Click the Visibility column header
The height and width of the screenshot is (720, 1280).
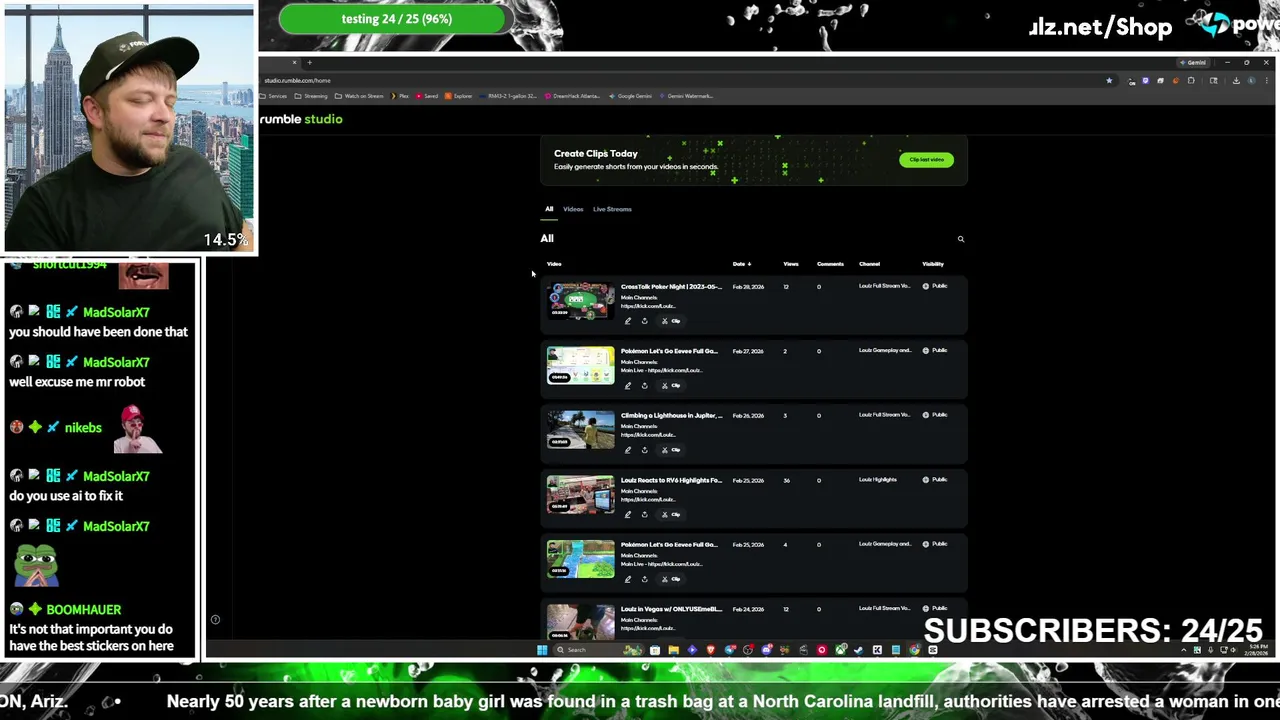click(933, 264)
